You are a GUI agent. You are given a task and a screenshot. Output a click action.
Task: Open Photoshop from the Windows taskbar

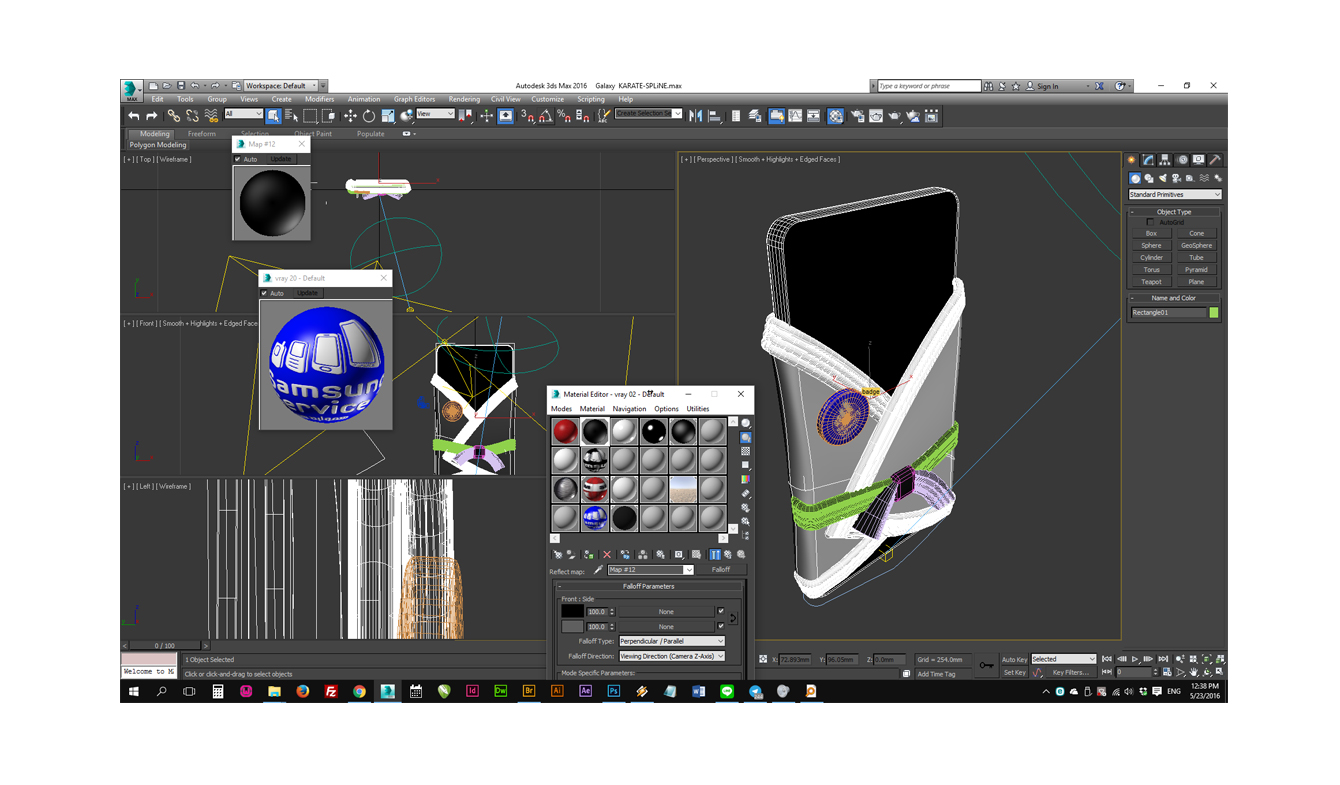pos(614,691)
